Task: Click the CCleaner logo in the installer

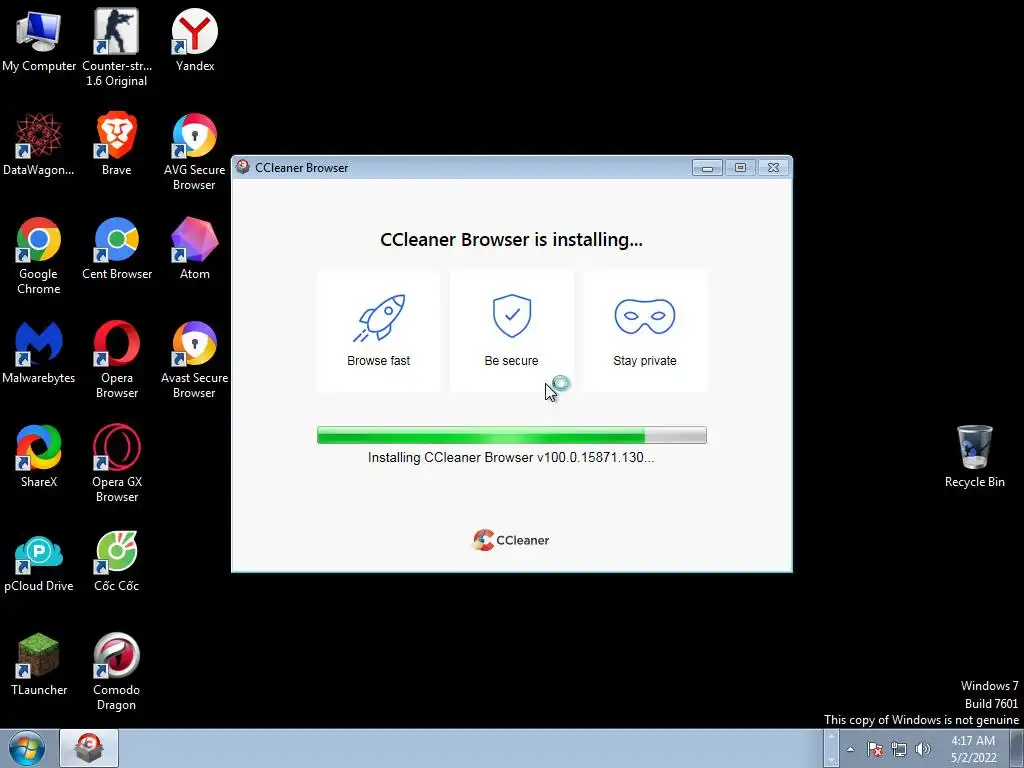Action: coord(511,540)
